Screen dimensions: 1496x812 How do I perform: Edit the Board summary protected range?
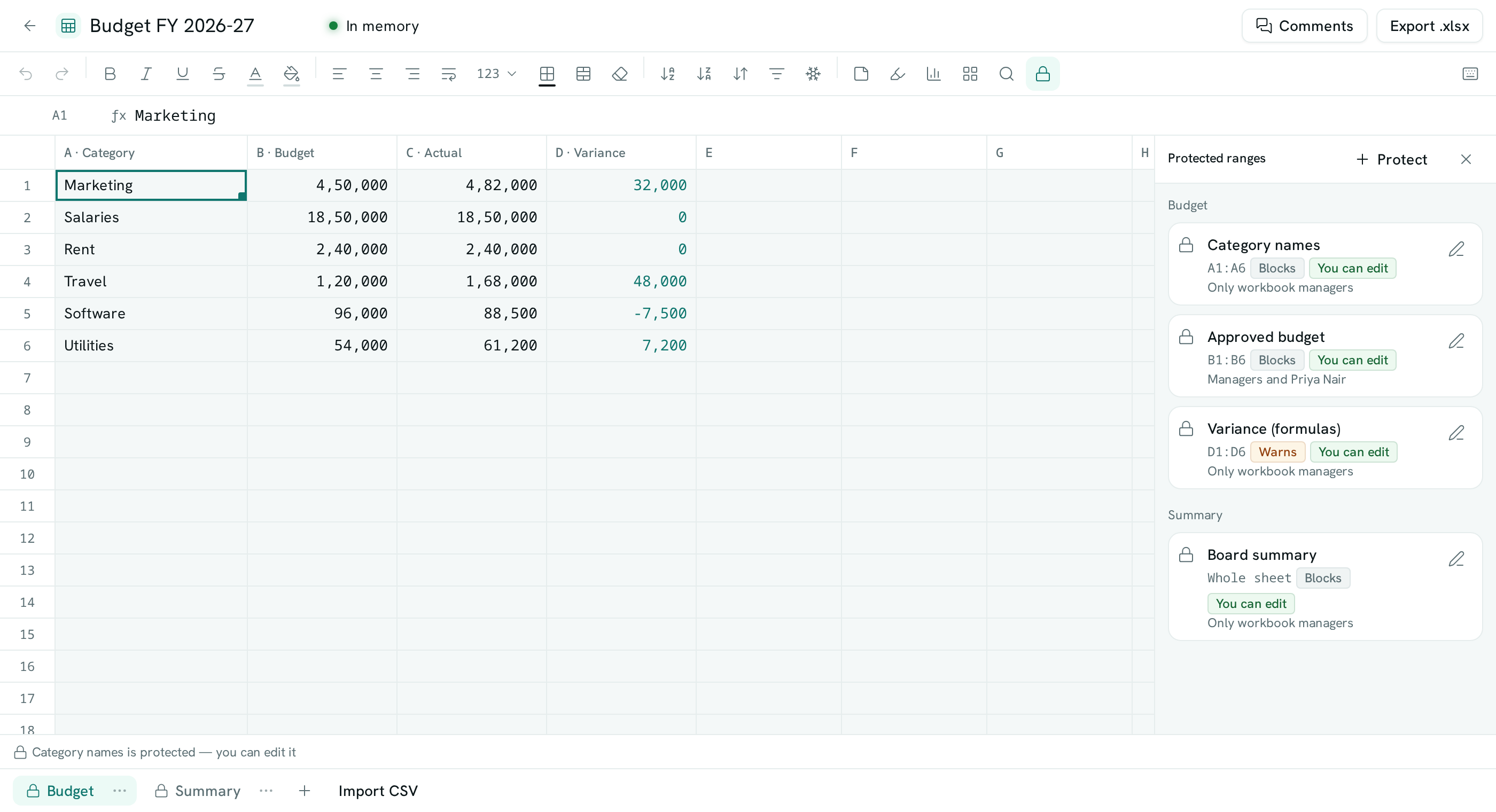pyautogui.click(x=1456, y=559)
